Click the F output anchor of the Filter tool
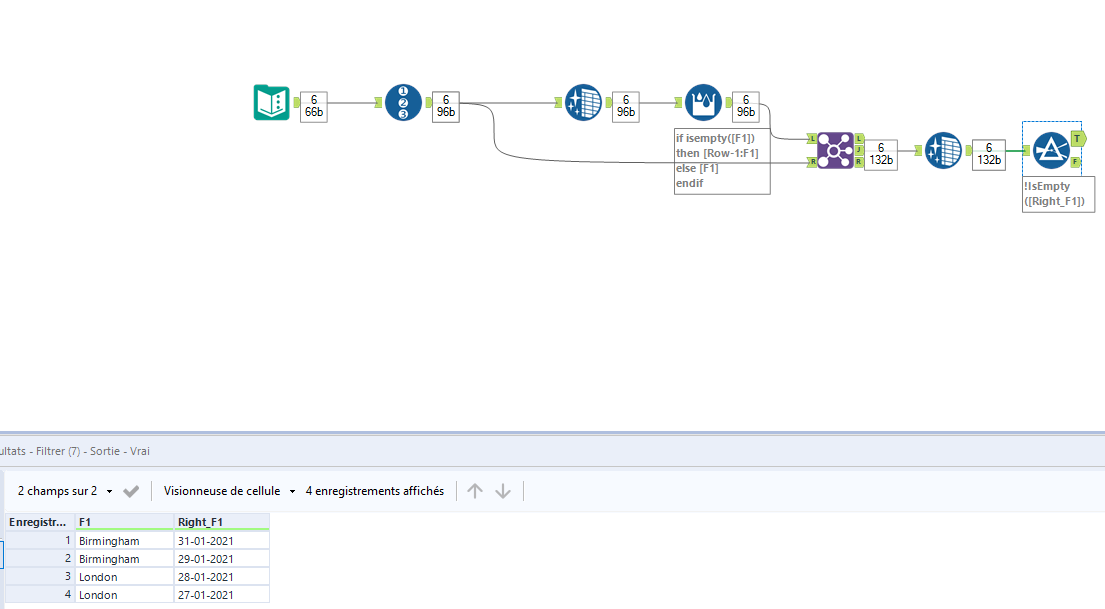This screenshot has height=609, width=1105. tap(1077, 161)
